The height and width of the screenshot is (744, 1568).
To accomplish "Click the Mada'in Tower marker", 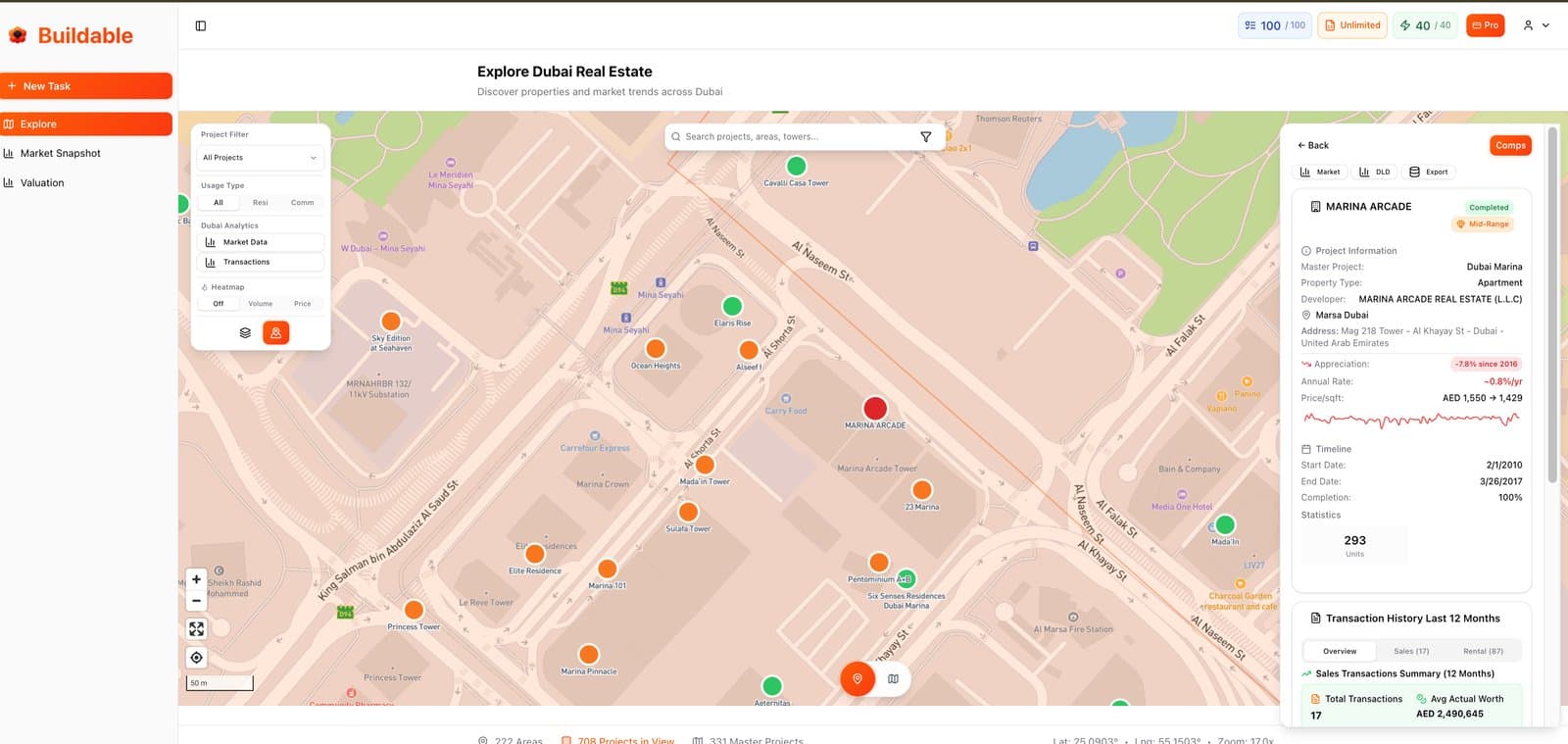I will tap(705, 465).
